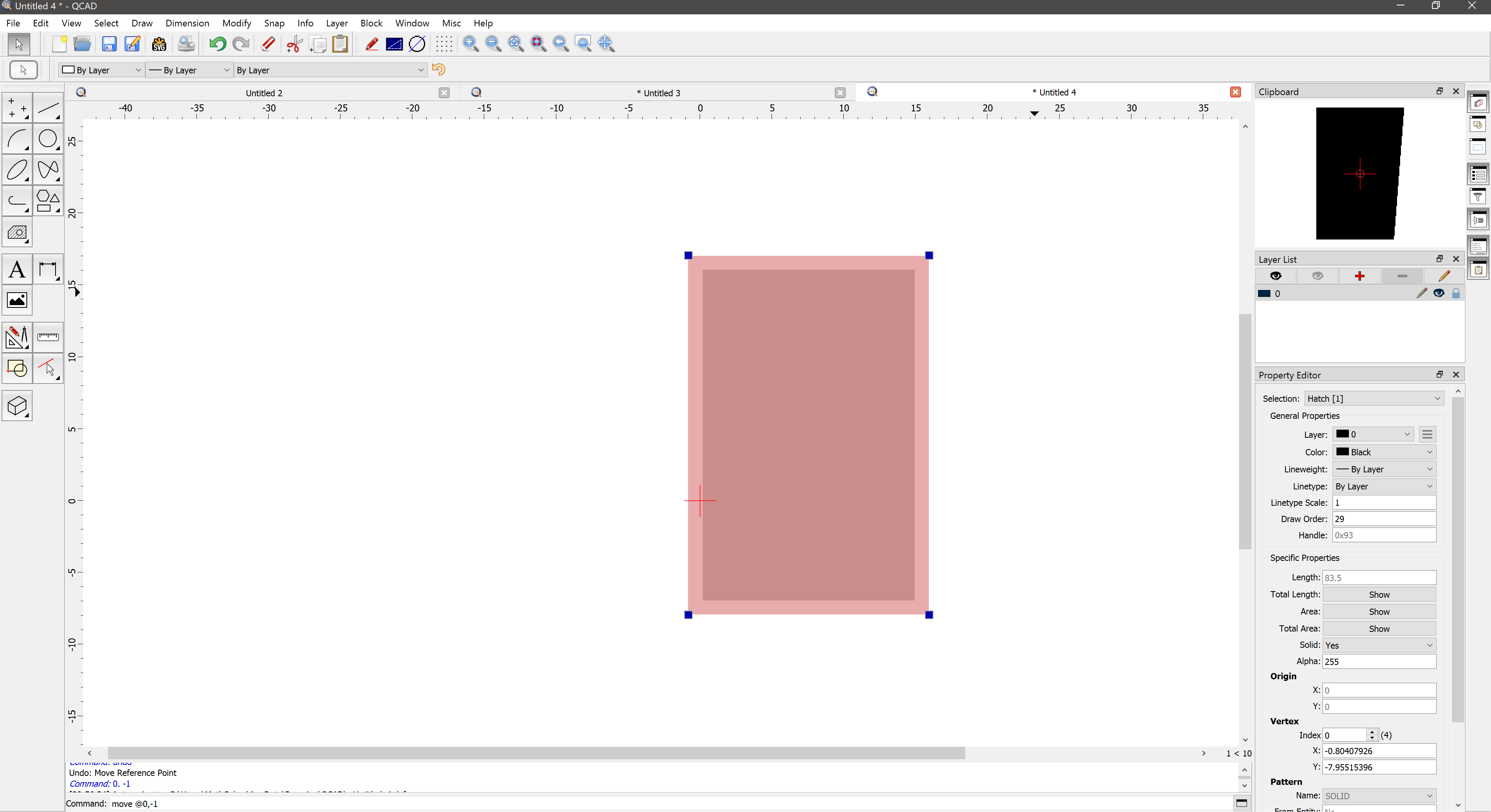Viewport: 1491px width, 812px height.
Task: Click Show button for Total Length
Action: click(1379, 595)
